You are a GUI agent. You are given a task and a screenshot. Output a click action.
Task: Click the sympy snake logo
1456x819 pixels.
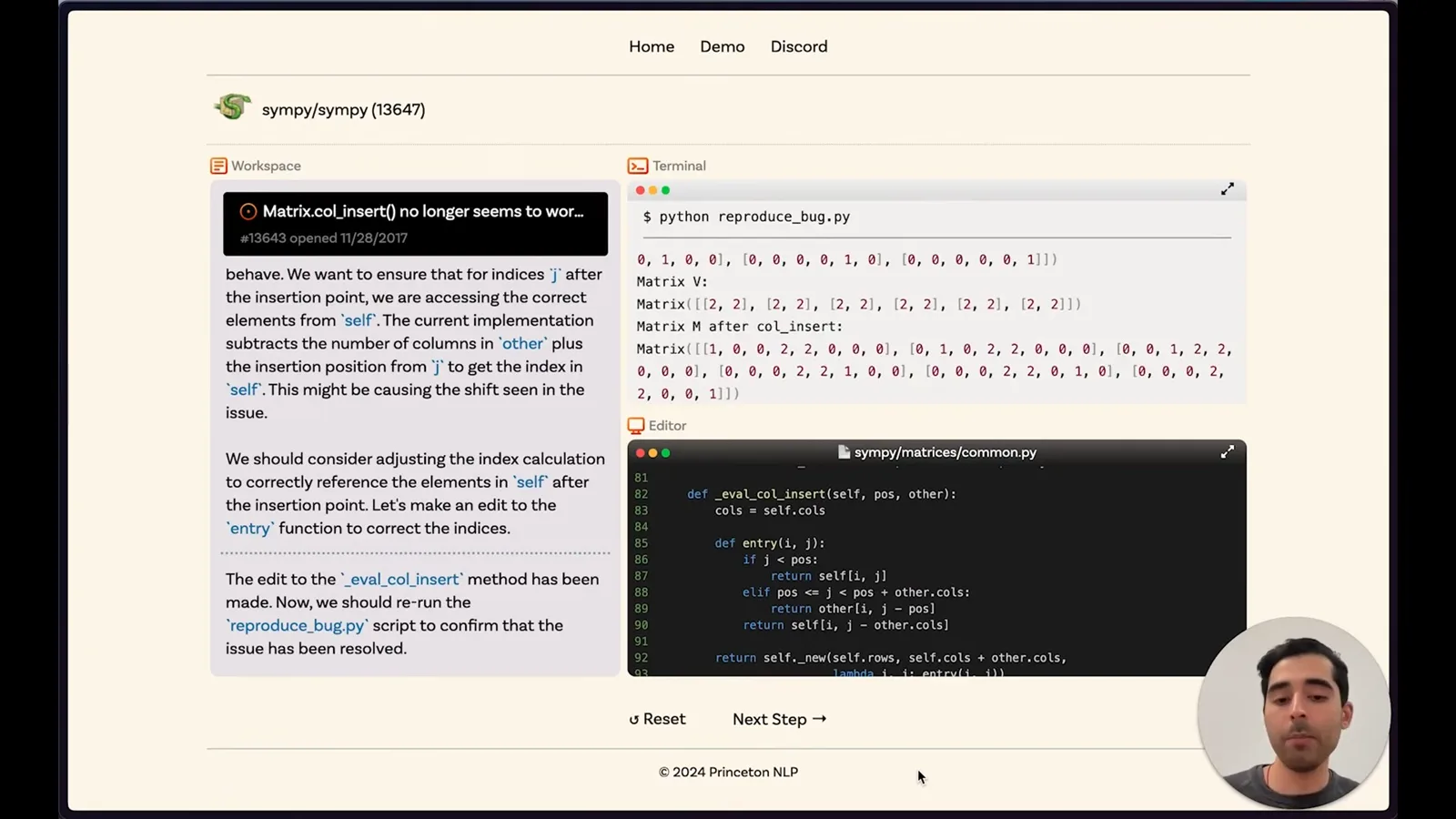pyautogui.click(x=233, y=107)
